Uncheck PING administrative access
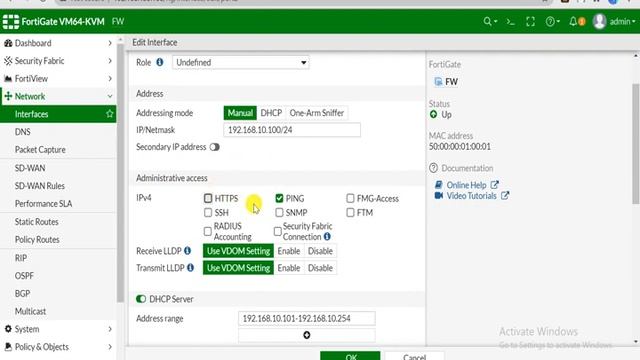The image size is (640, 360). pos(279,198)
